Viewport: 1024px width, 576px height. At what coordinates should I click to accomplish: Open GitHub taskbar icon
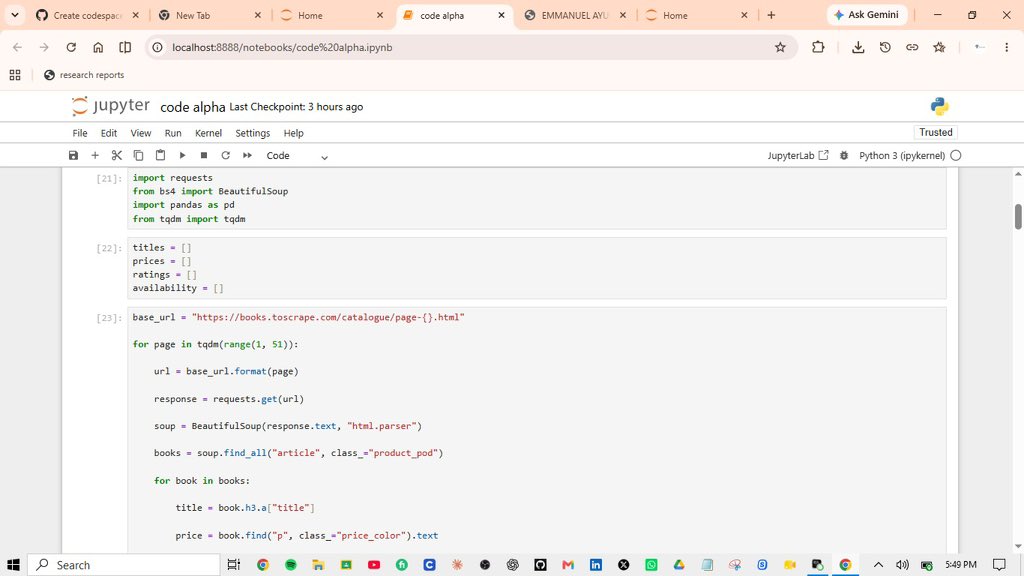click(x=540, y=565)
